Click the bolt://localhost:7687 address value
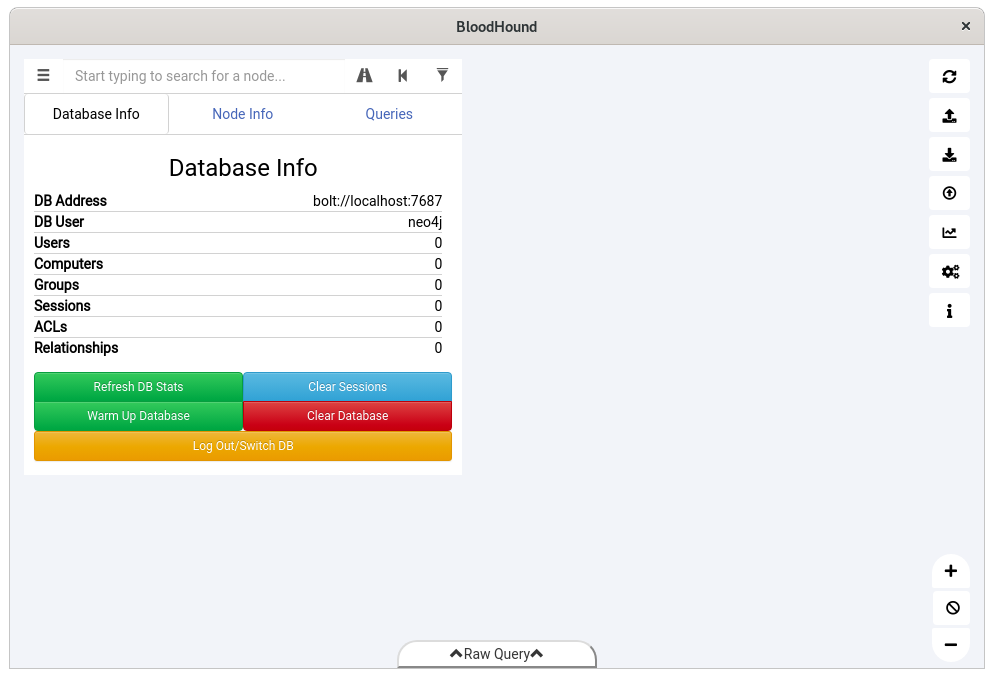994x678 pixels. (377, 201)
